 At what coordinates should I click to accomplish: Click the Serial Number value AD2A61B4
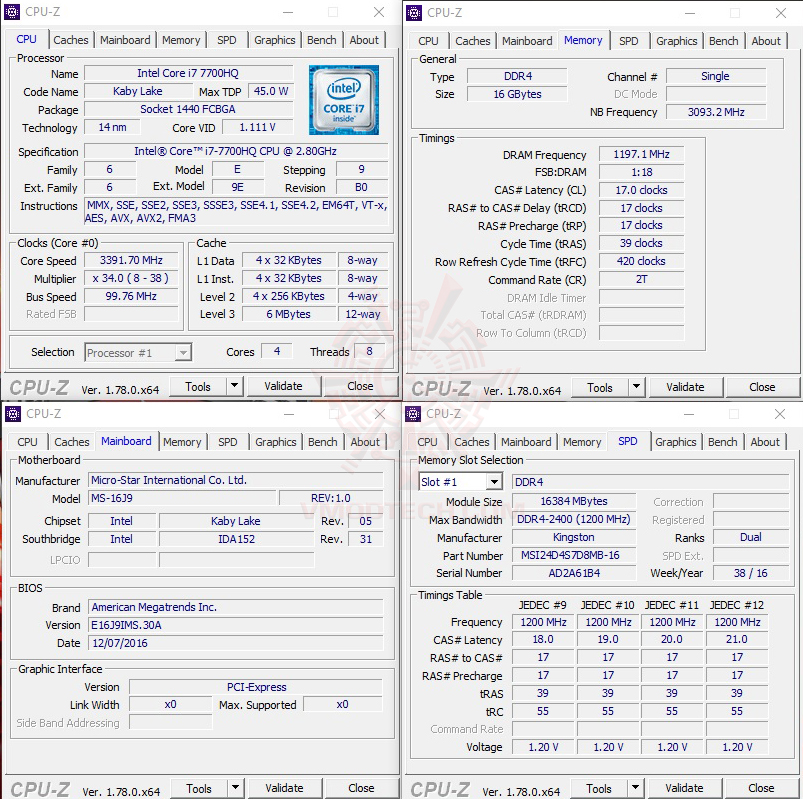coord(574,573)
